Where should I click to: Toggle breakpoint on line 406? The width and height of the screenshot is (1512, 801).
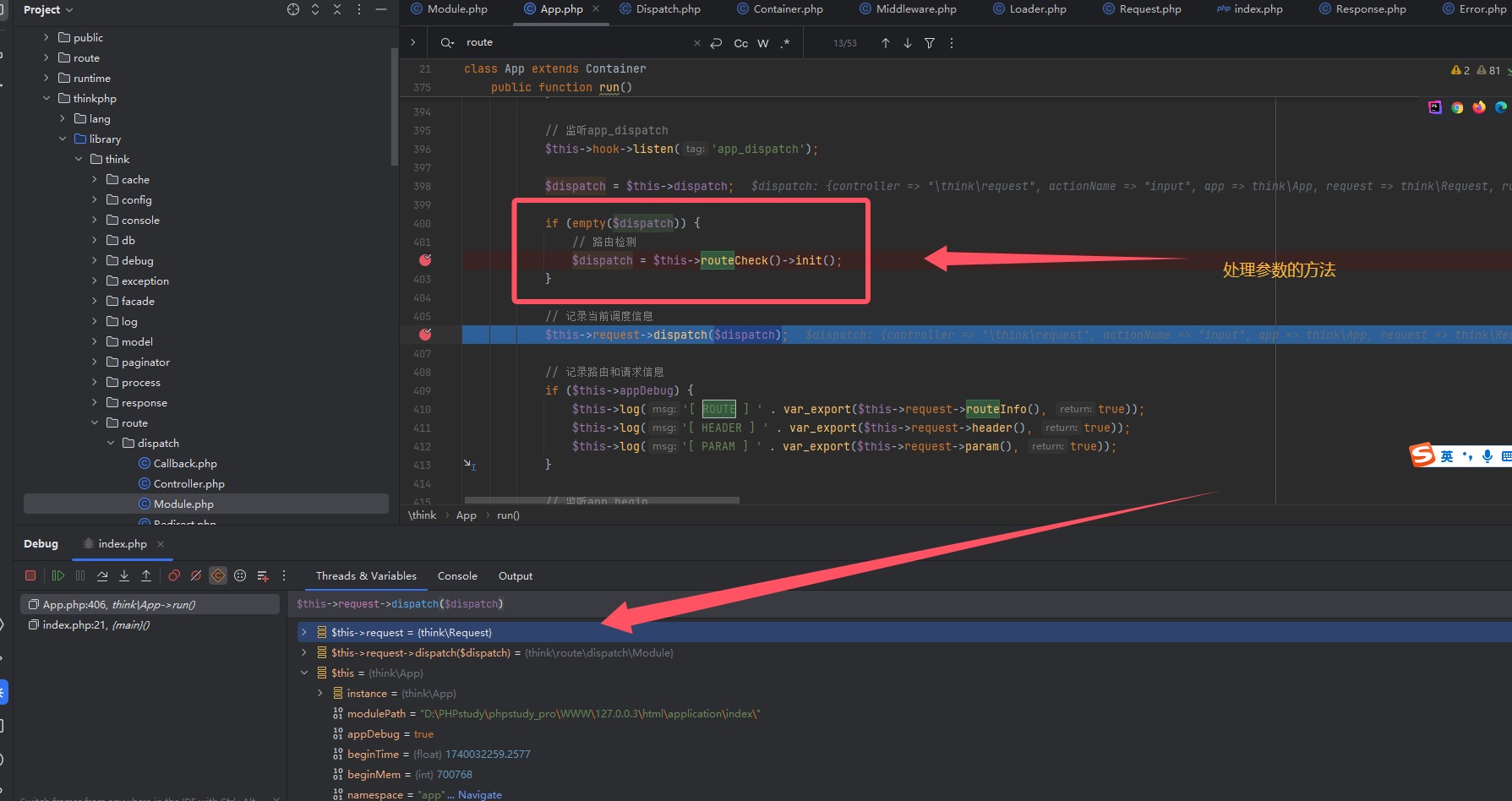tap(425, 335)
